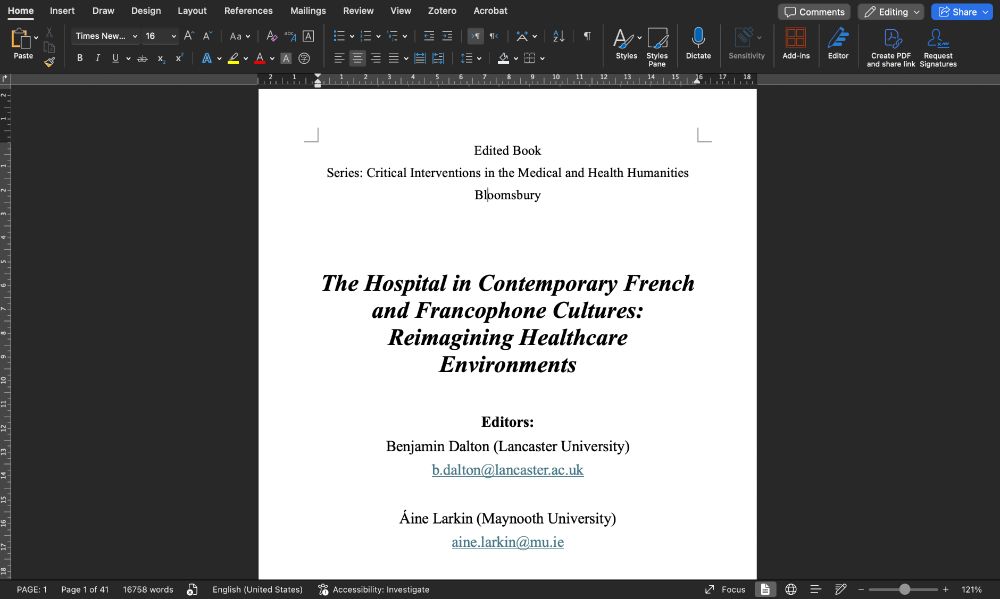1000x599 pixels.
Task: Switch to Web Layout view
Action: pos(791,589)
